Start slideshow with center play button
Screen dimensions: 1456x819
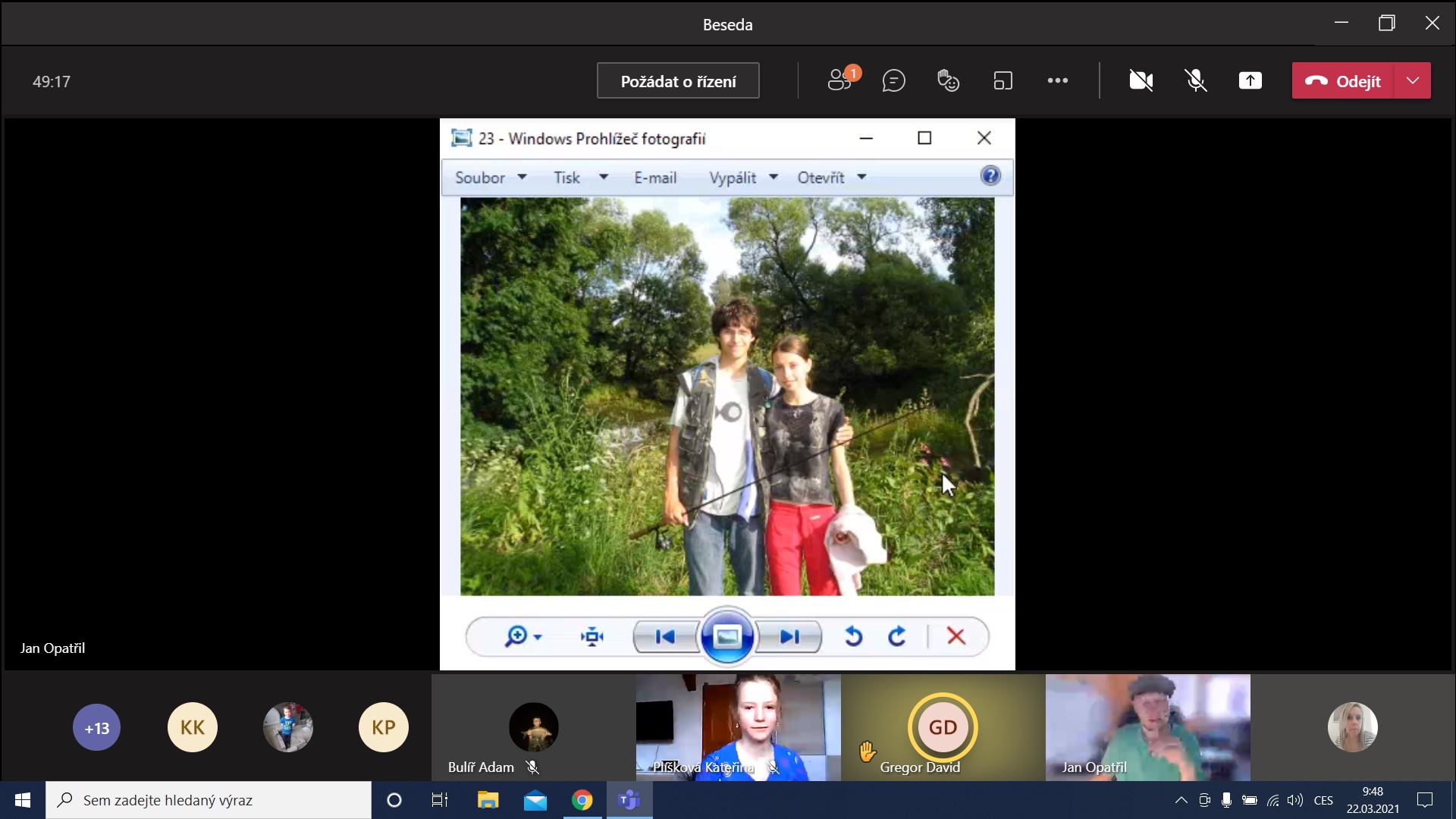point(726,636)
